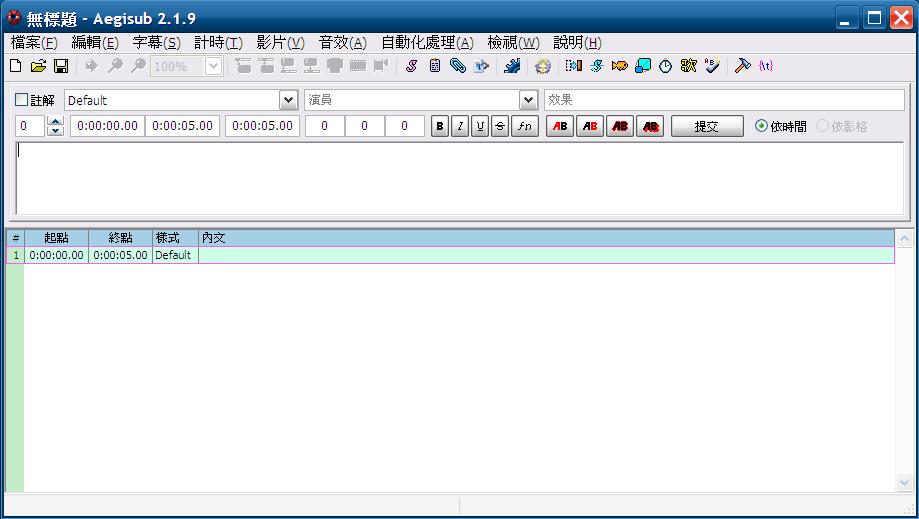Open a subtitles file with folder icon

tap(38, 66)
